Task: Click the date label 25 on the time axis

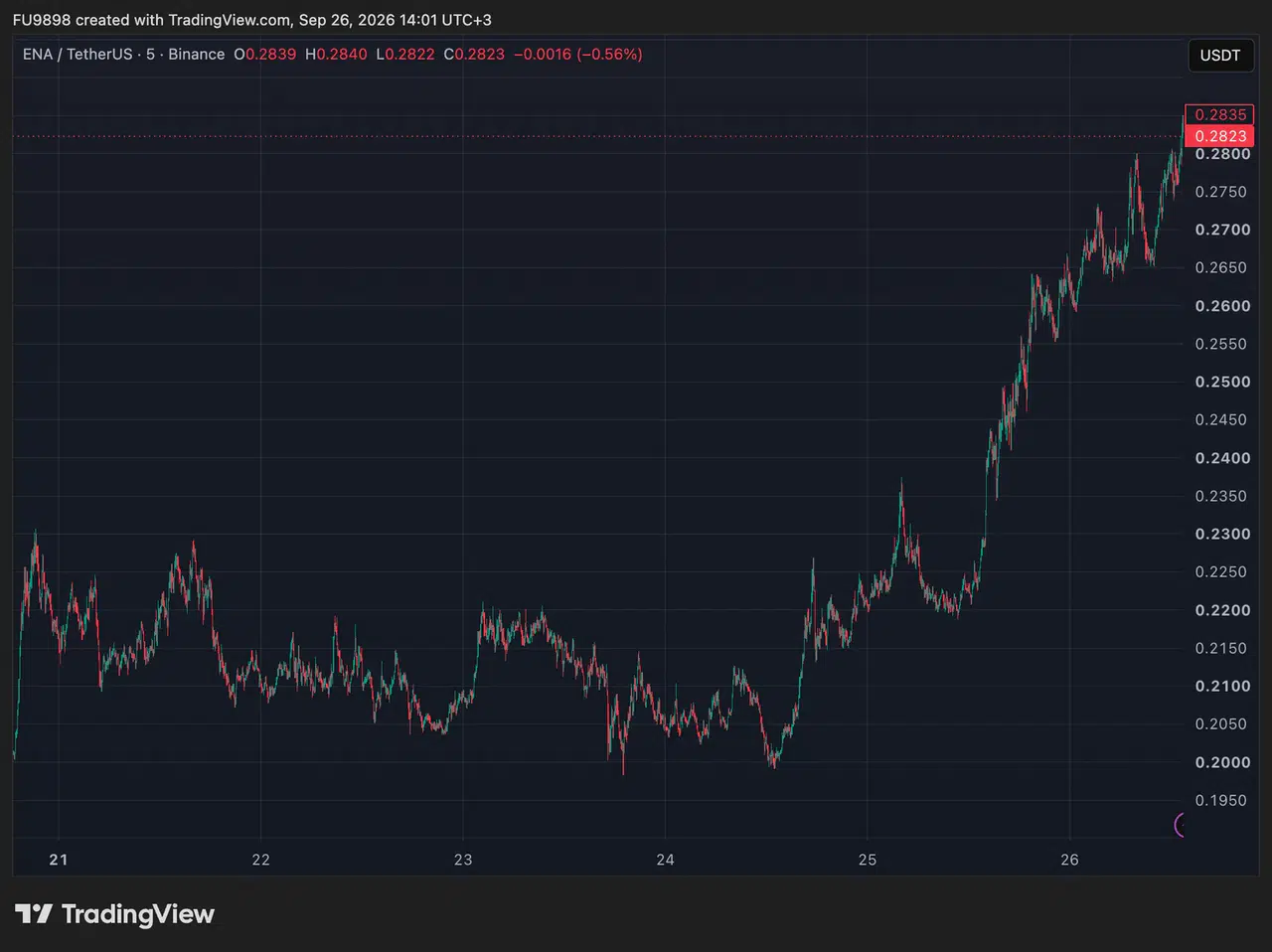Action: (x=868, y=860)
